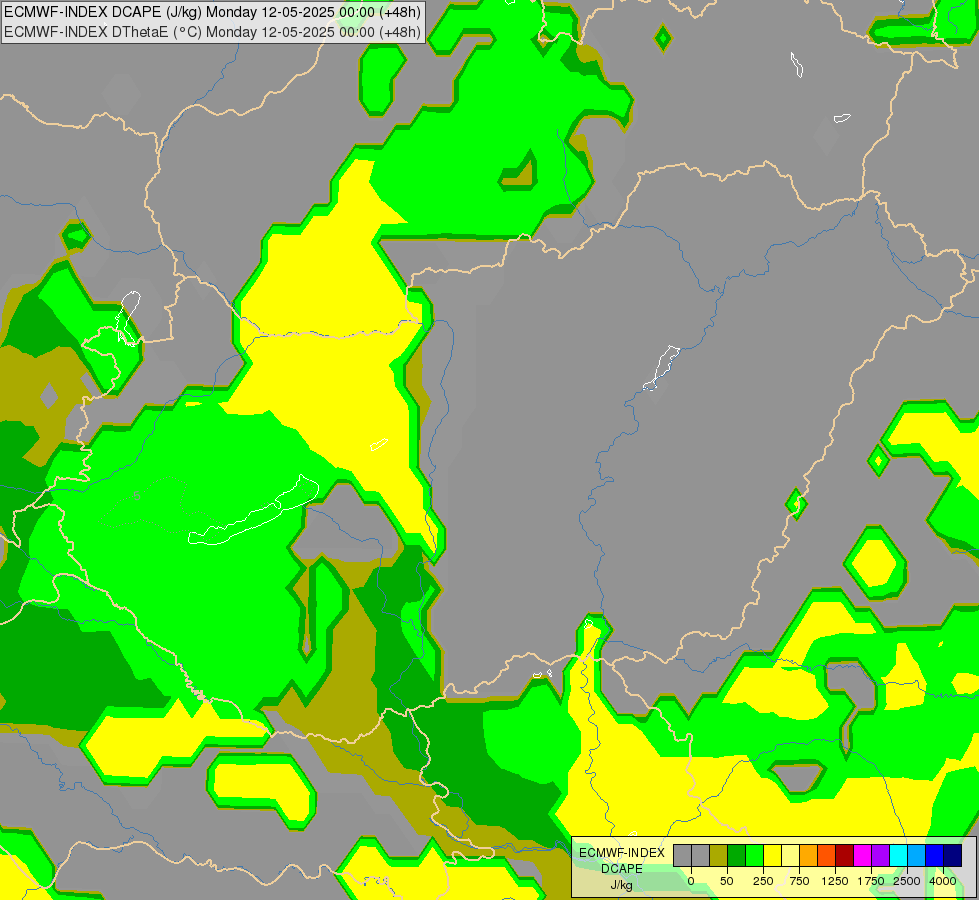
Task: Click the legend value 4000
Action: (943, 881)
